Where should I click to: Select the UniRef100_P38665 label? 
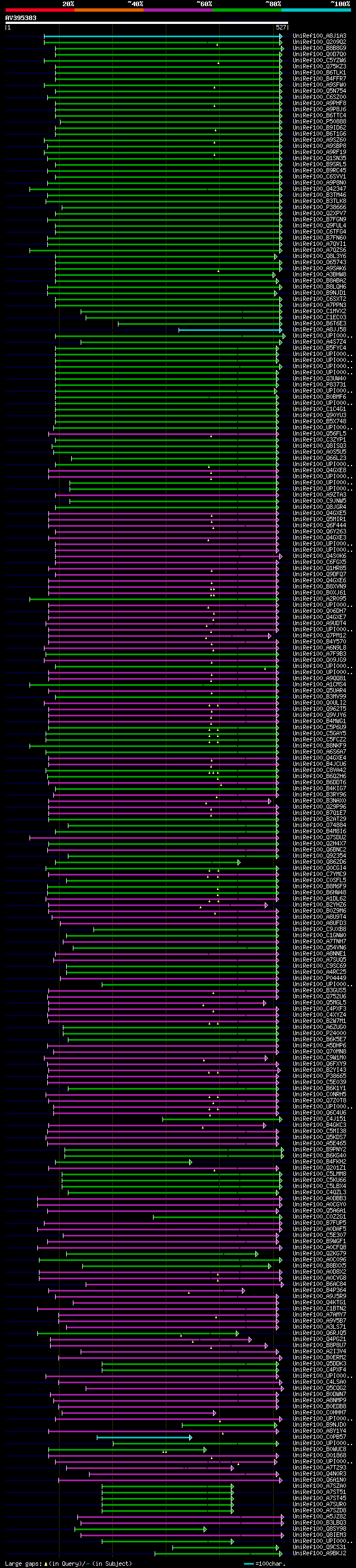click(319, 1076)
